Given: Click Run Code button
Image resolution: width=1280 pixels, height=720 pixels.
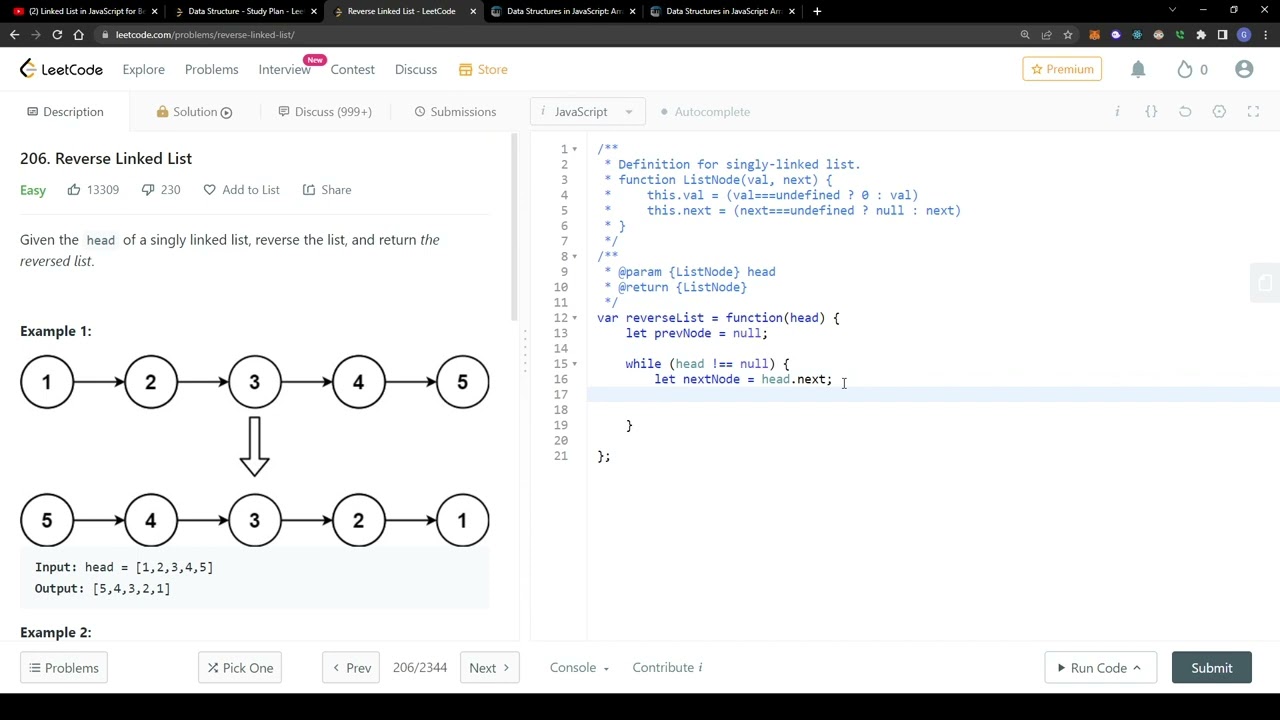Looking at the screenshot, I should click(x=1099, y=668).
